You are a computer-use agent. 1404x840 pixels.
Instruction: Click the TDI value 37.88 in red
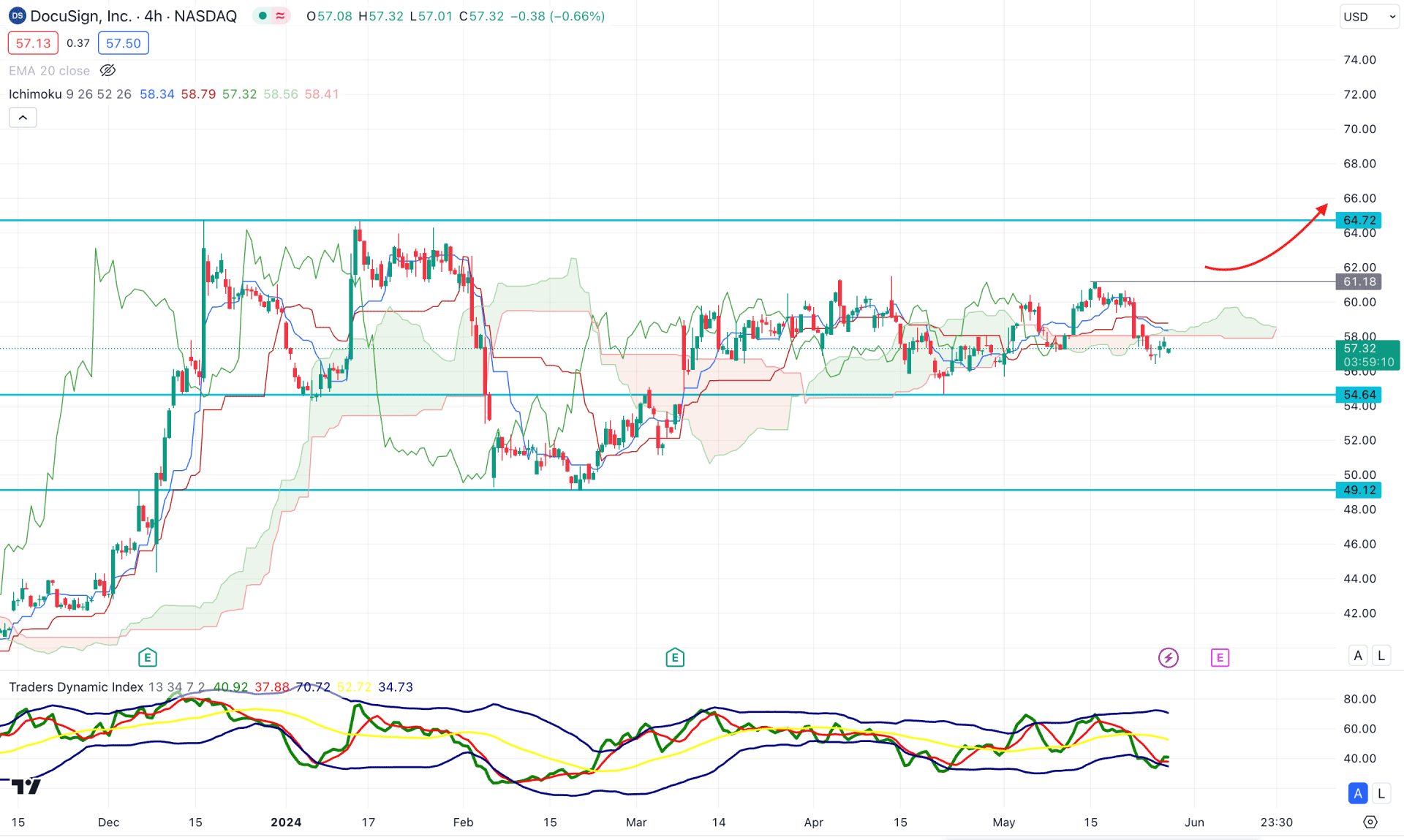(272, 687)
